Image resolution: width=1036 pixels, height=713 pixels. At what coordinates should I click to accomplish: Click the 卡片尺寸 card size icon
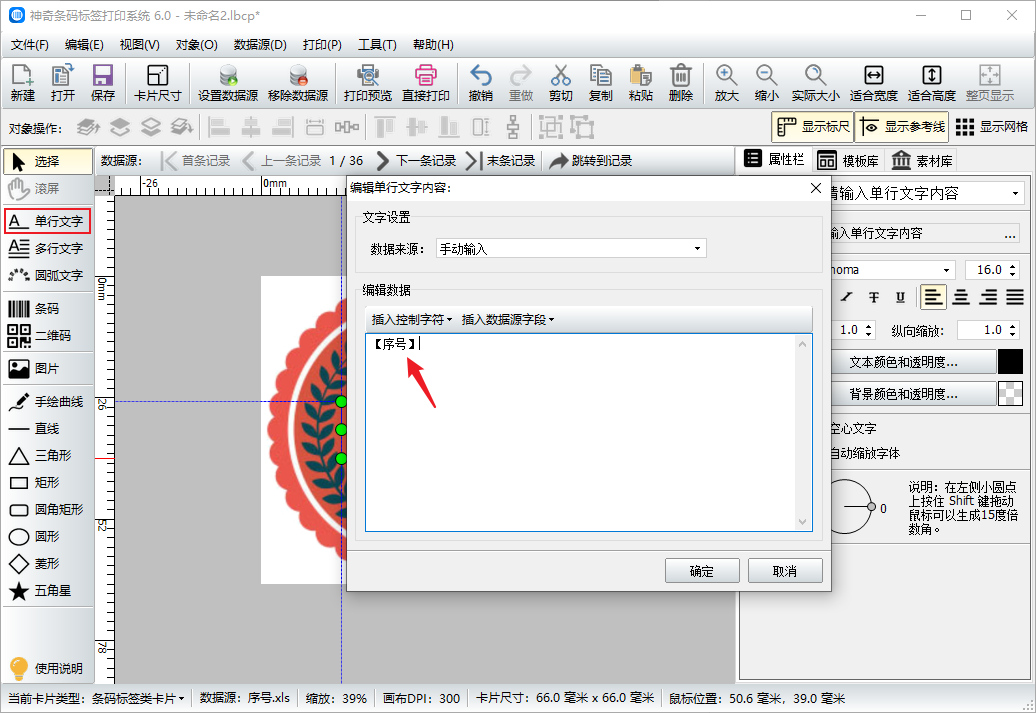coord(157,76)
